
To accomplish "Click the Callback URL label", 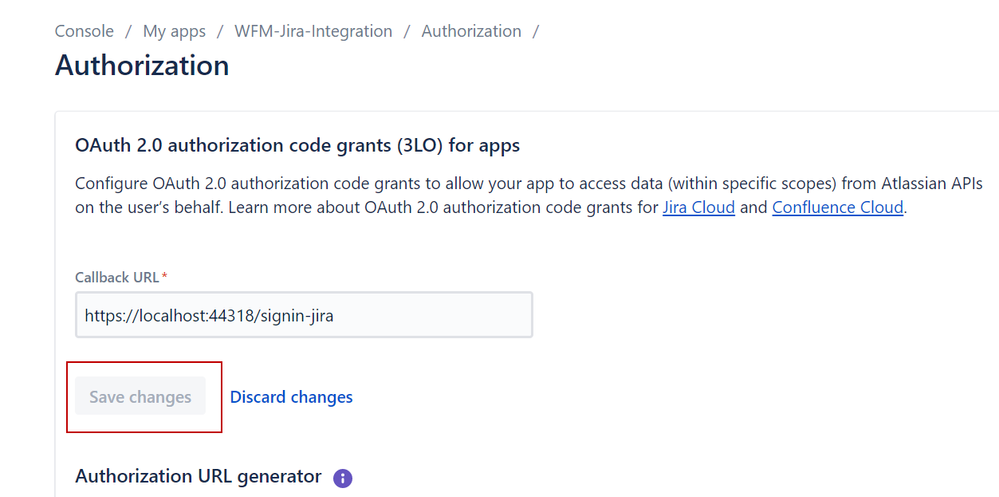I will click(117, 277).
